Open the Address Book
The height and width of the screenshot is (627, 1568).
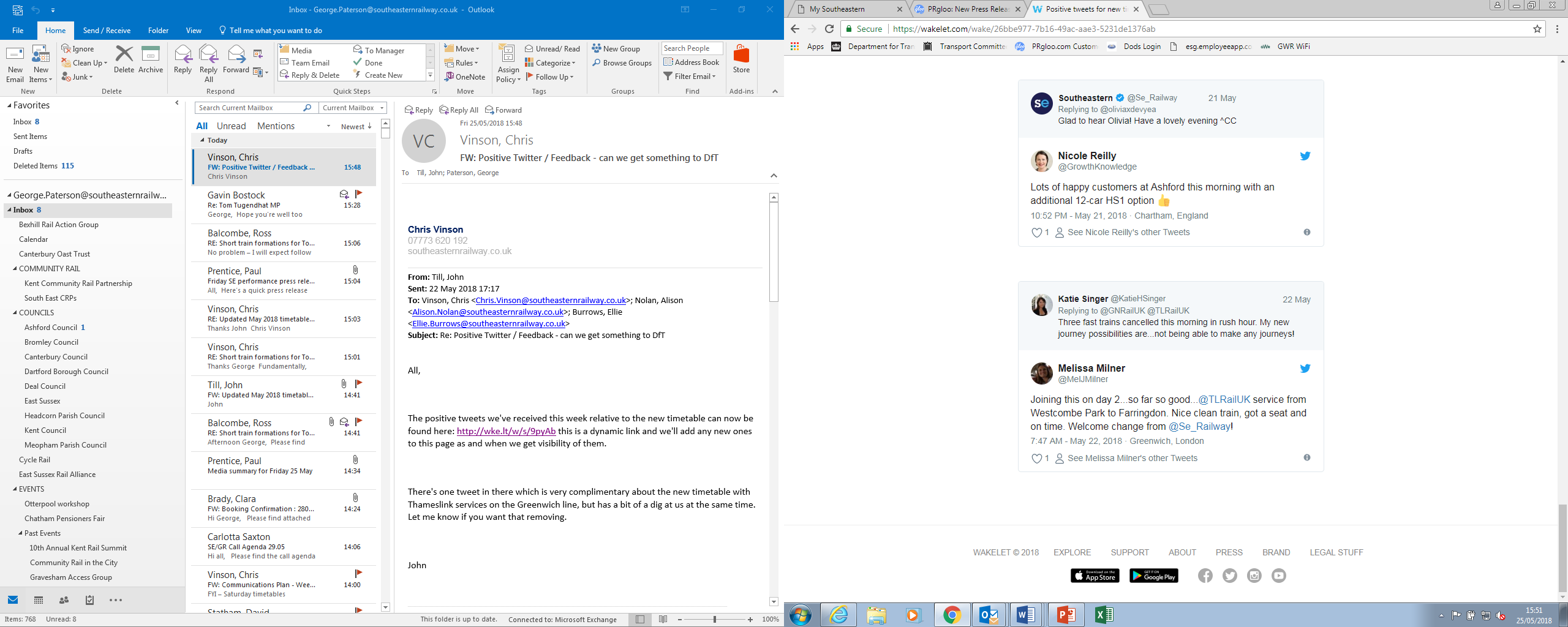click(x=692, y=62)
